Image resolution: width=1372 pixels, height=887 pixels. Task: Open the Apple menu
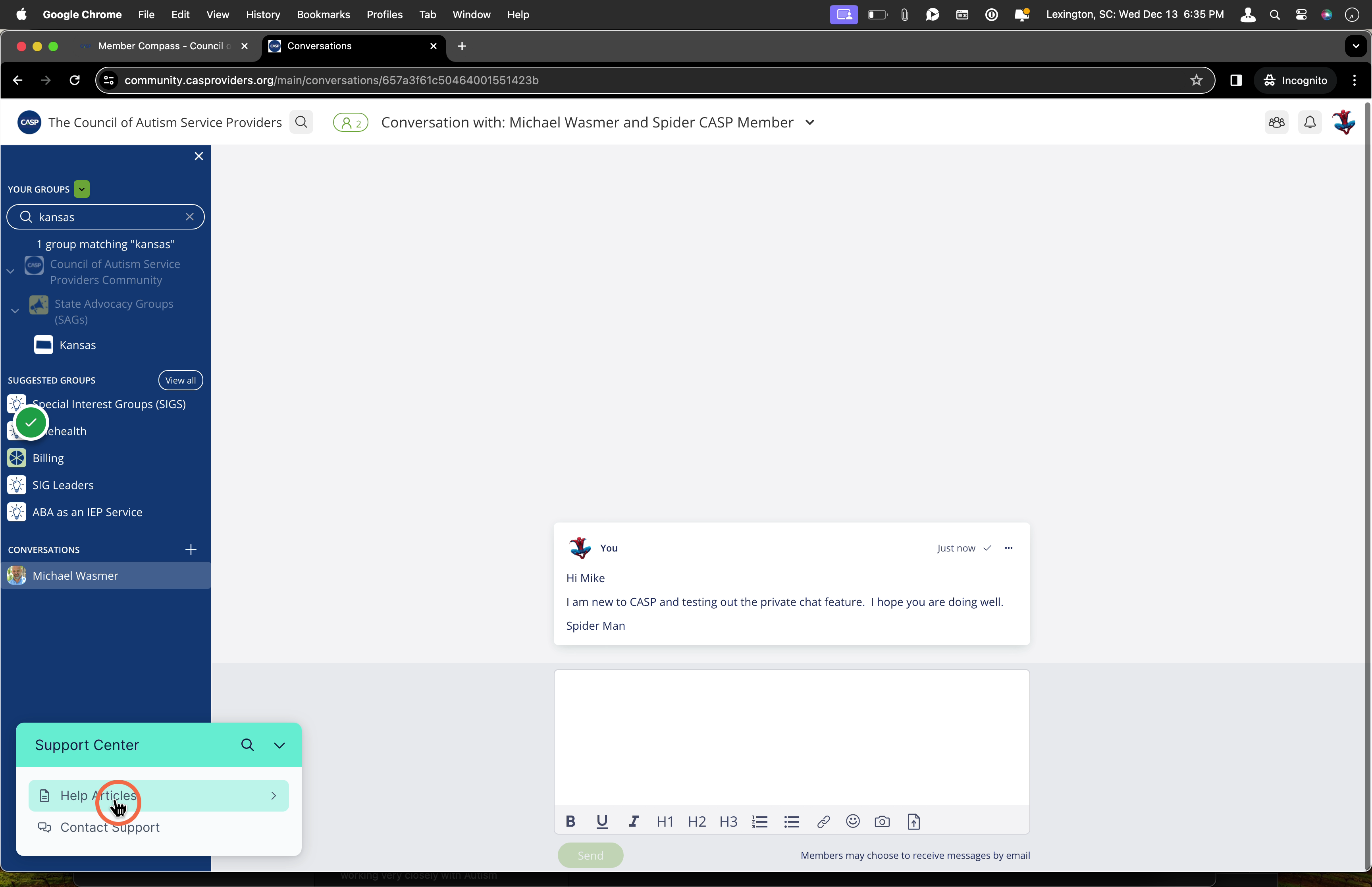point(21,14)
